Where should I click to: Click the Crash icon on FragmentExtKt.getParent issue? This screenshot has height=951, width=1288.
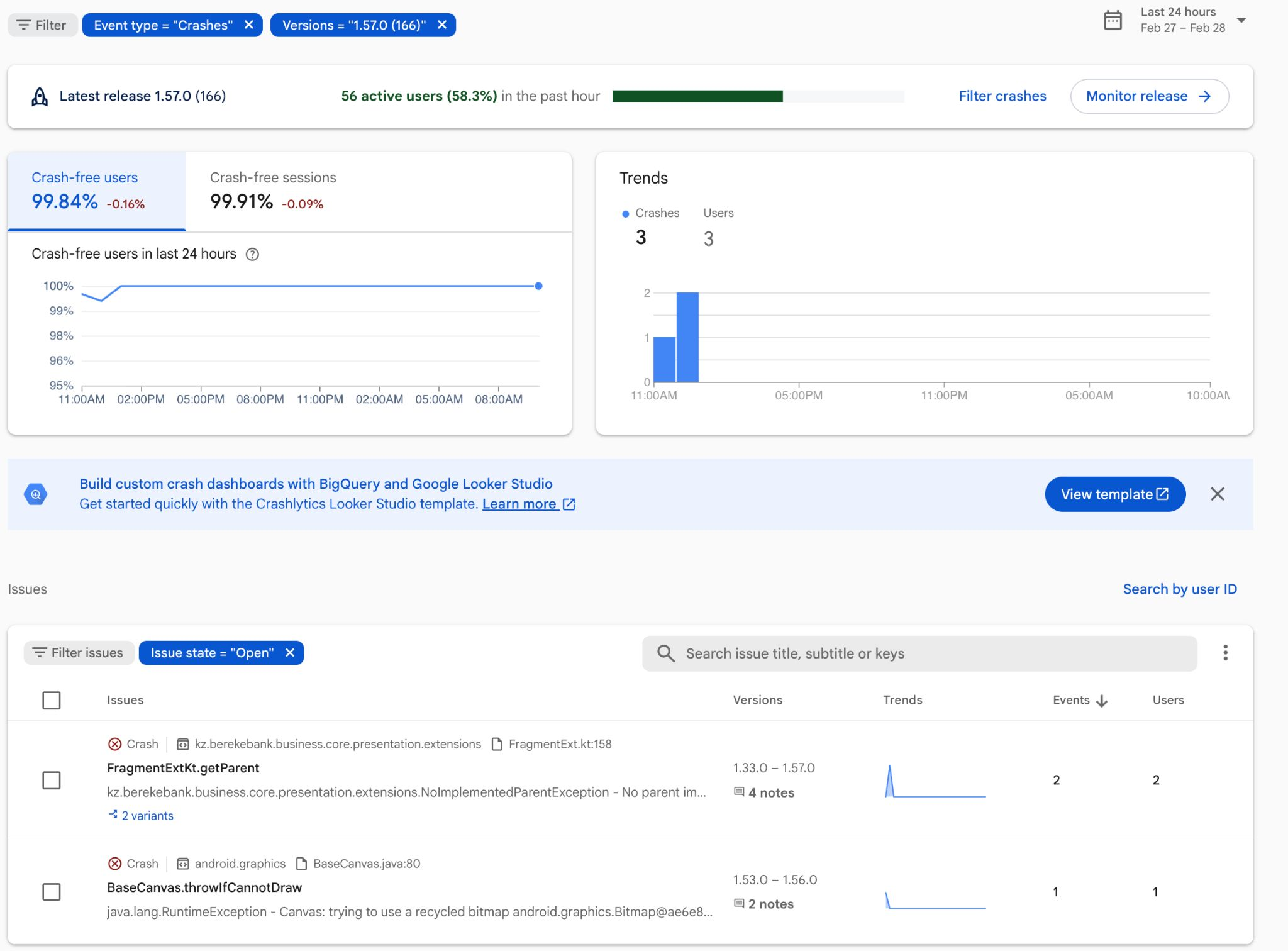click(115, 744)
